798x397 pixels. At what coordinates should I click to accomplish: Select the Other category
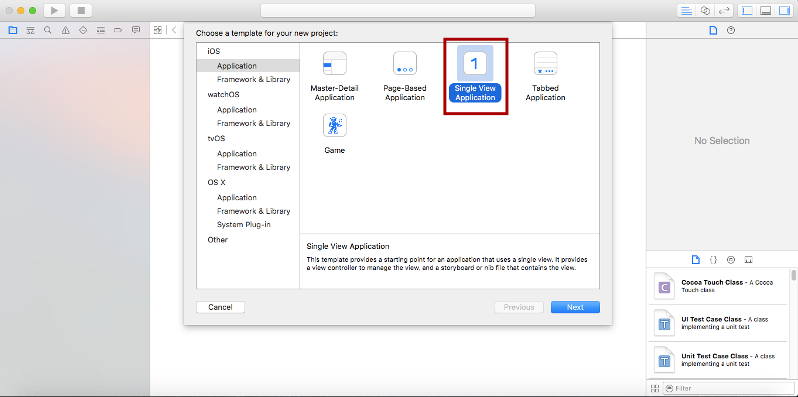coord(218,240)
